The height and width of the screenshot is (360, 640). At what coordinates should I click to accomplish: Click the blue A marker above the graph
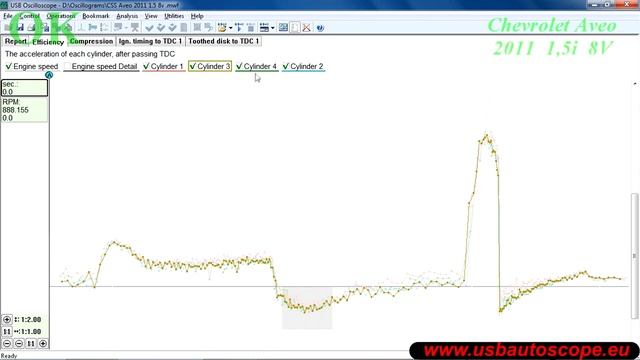coord(49,75)
